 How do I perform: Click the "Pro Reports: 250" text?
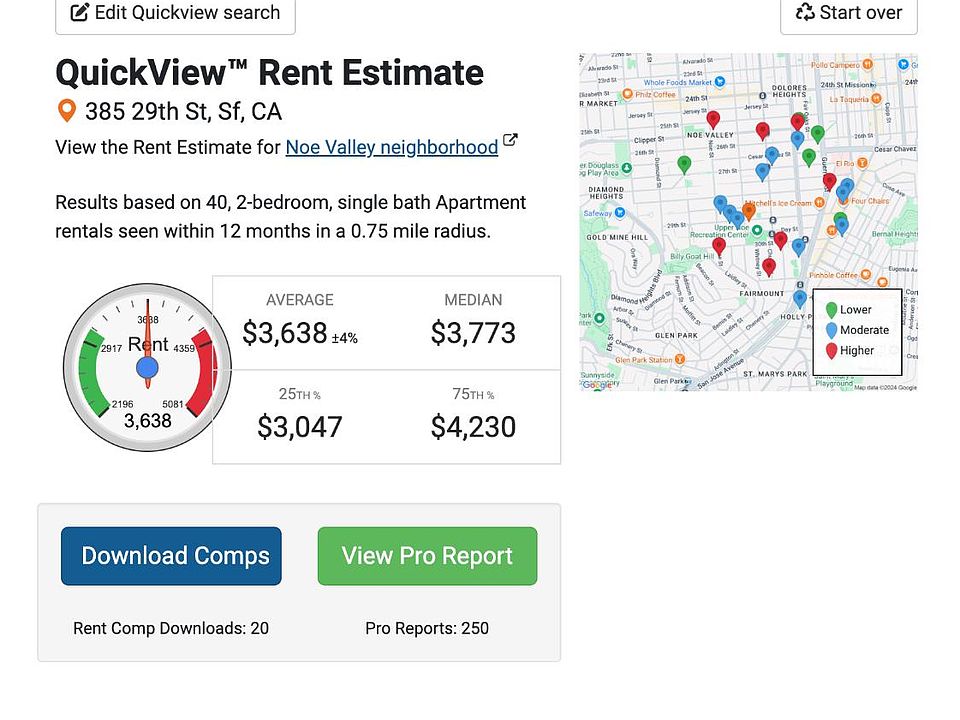coord(427,628)
